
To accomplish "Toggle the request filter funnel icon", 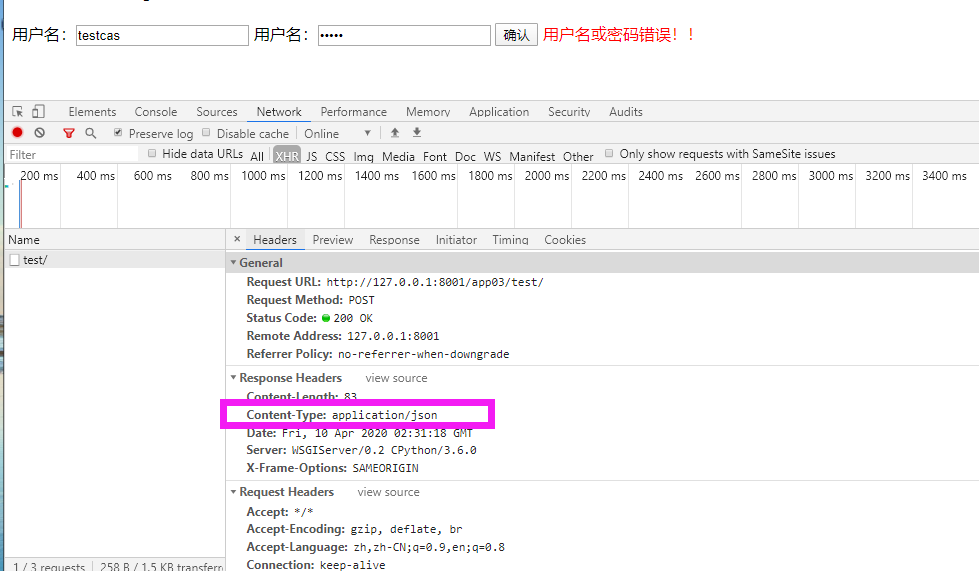I will click(x=69, y=133).
